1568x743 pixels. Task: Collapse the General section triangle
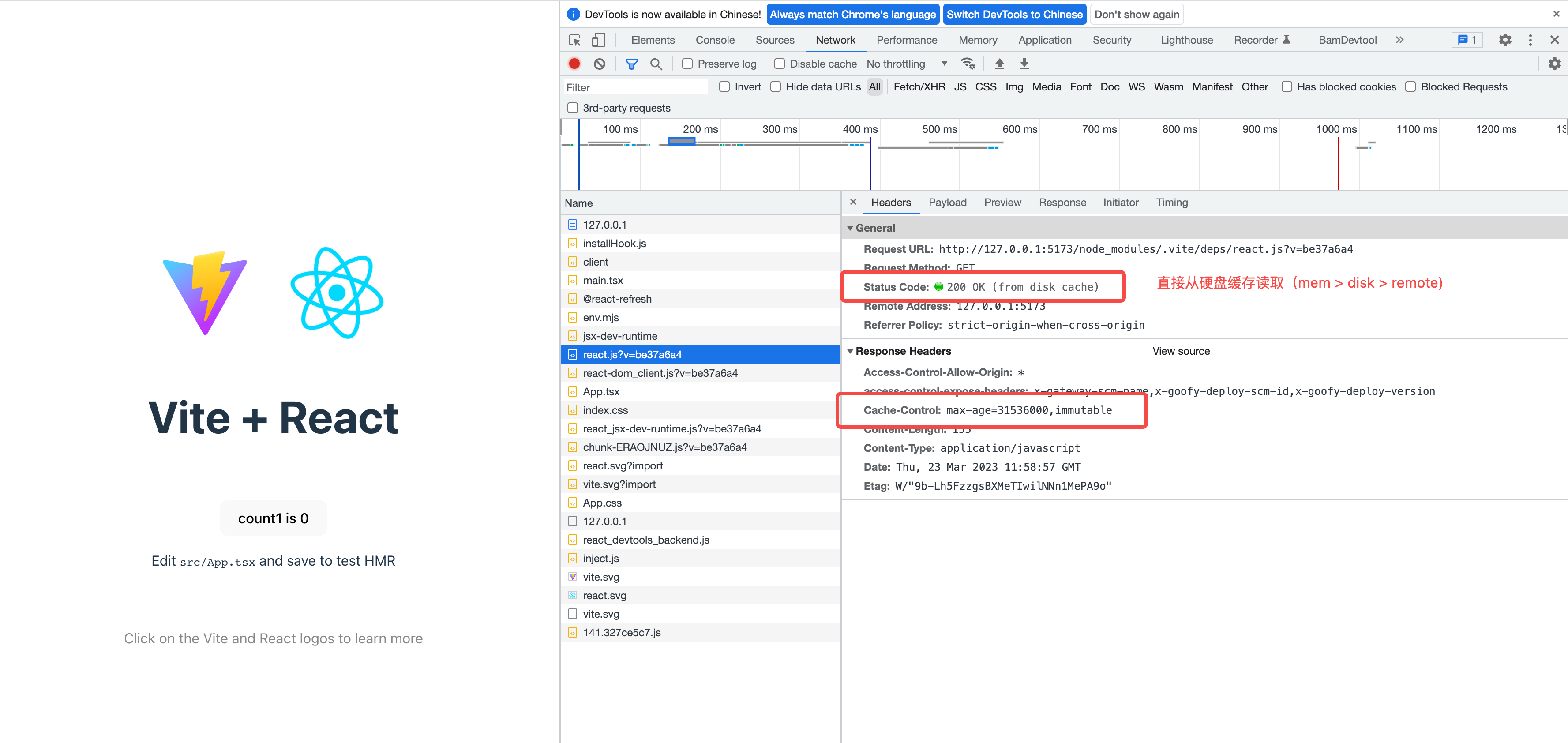click(850, 228)
